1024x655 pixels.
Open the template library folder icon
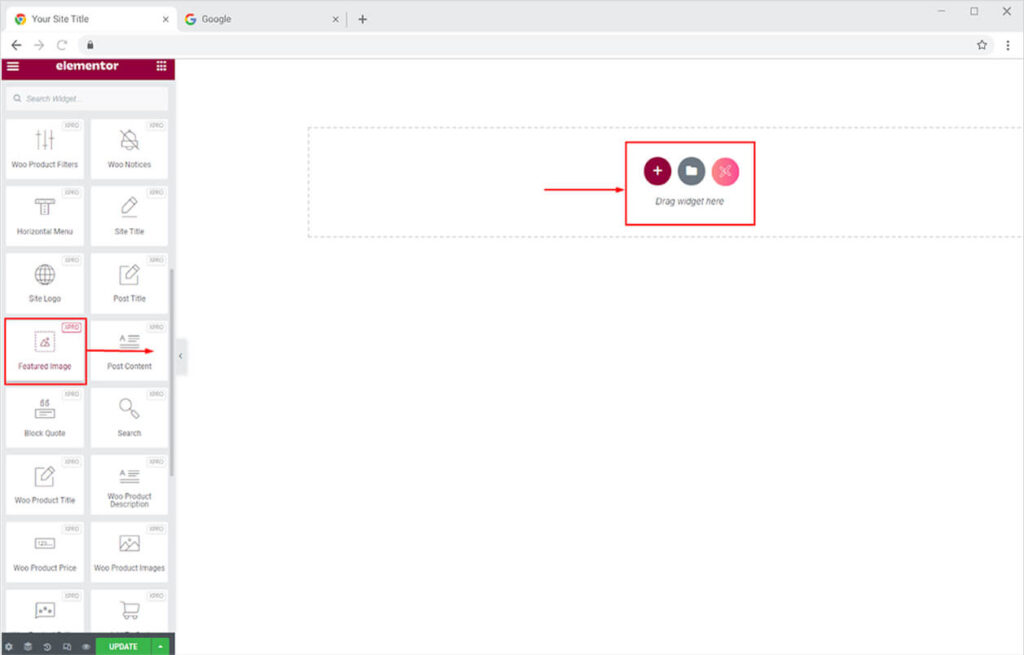[x=691, y=171]
